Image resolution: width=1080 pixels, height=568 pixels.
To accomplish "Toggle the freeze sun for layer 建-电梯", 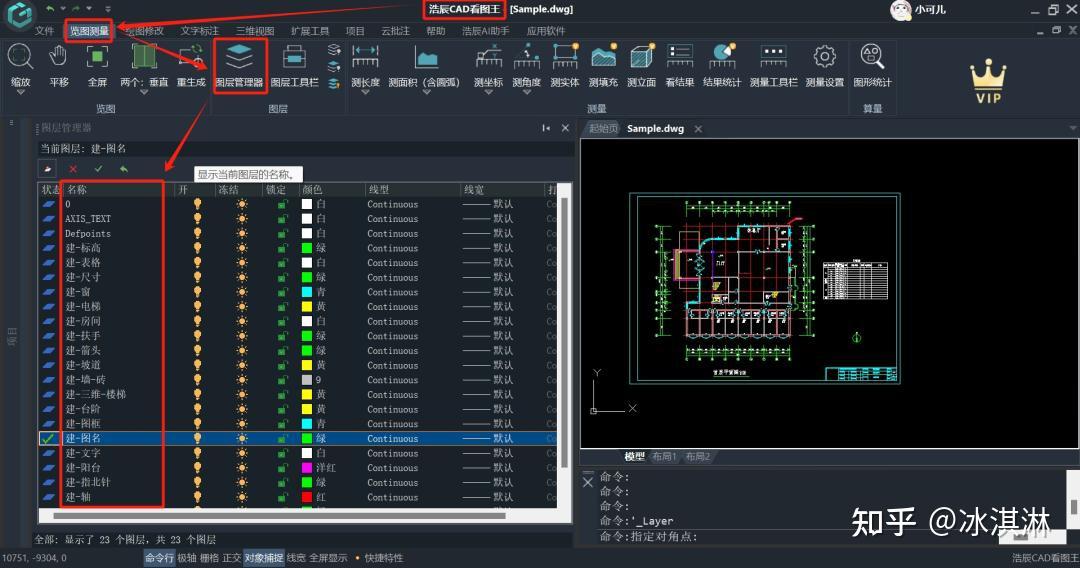I will (x=242, y=306).
